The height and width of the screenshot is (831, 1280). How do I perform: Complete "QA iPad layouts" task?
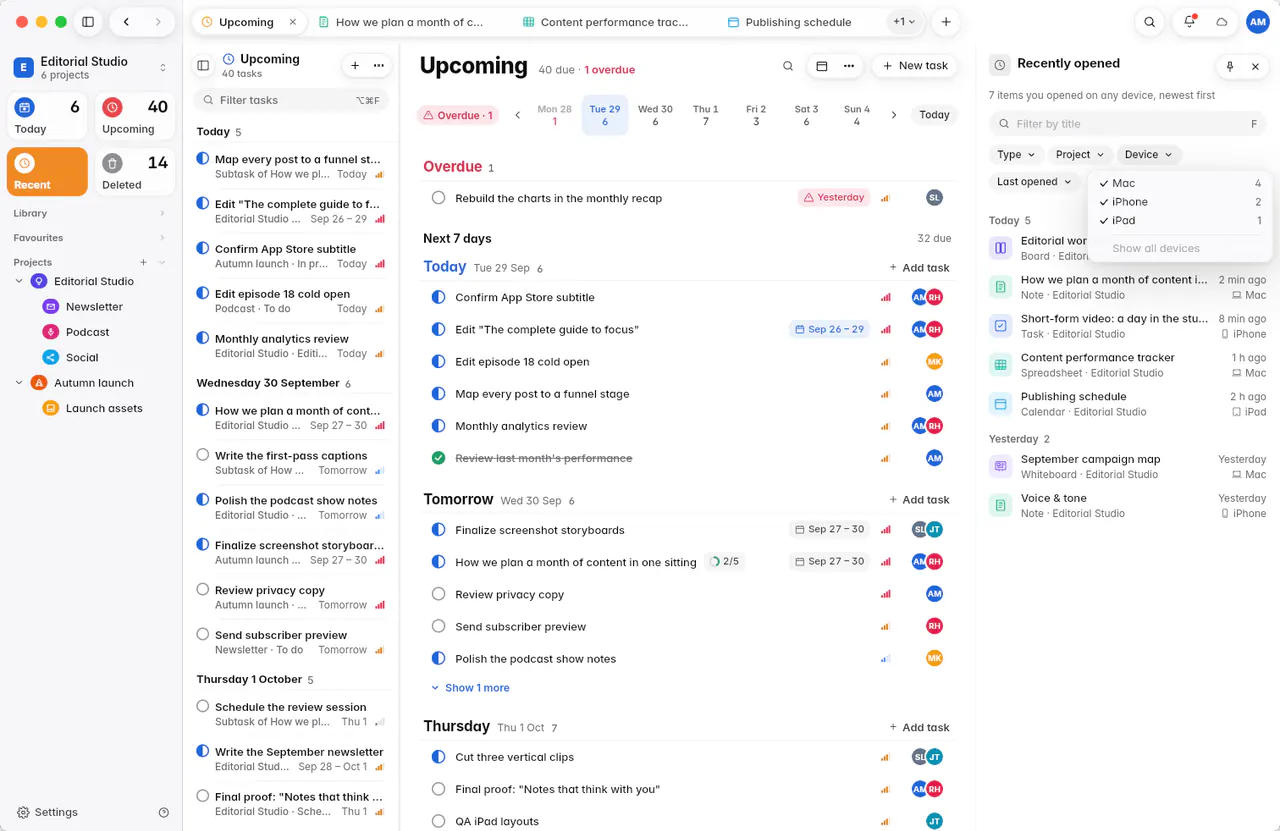[438, 821]
